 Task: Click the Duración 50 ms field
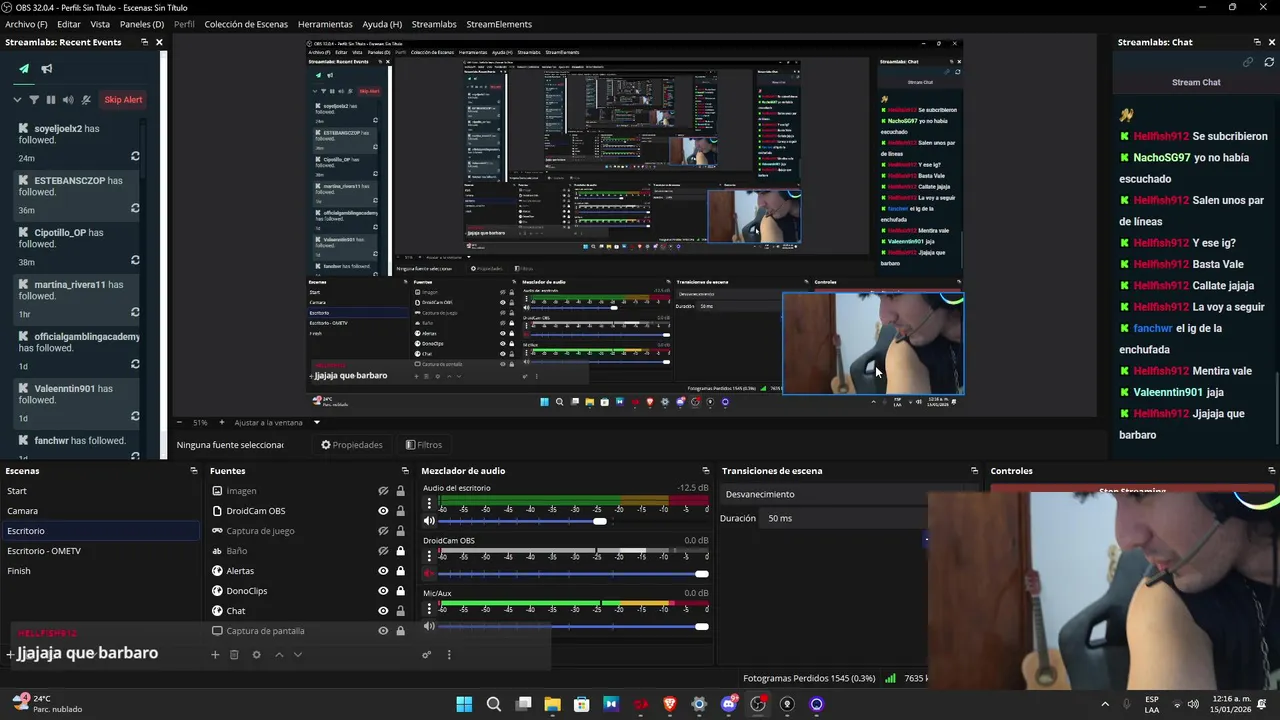845,518
